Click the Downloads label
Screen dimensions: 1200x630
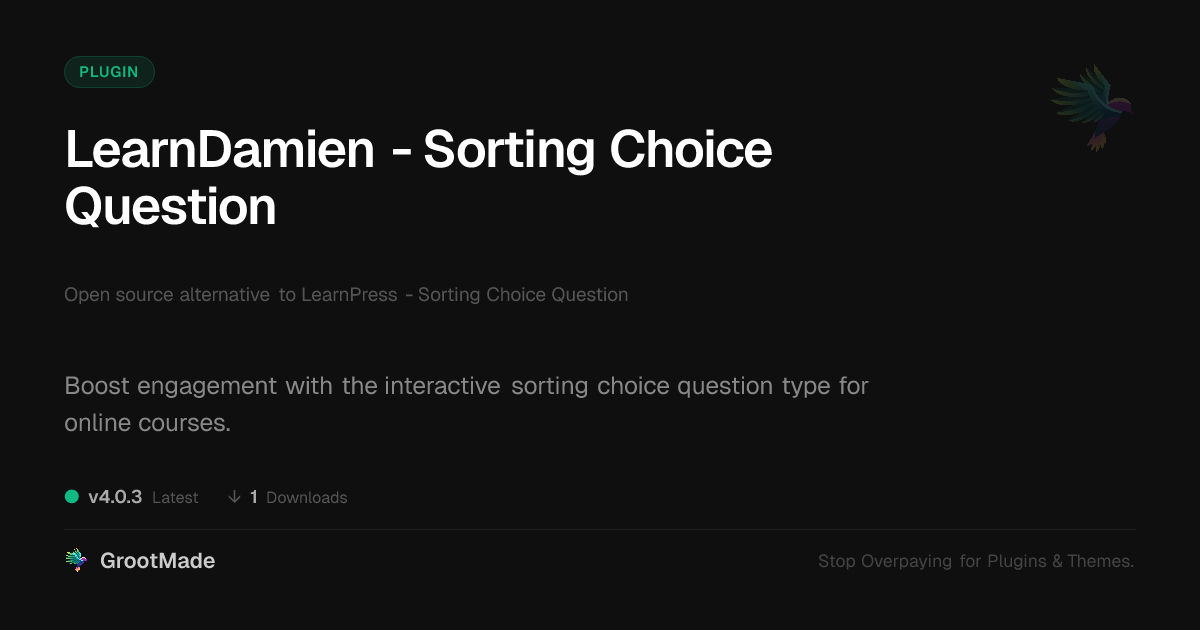click(x=306, y=498)
